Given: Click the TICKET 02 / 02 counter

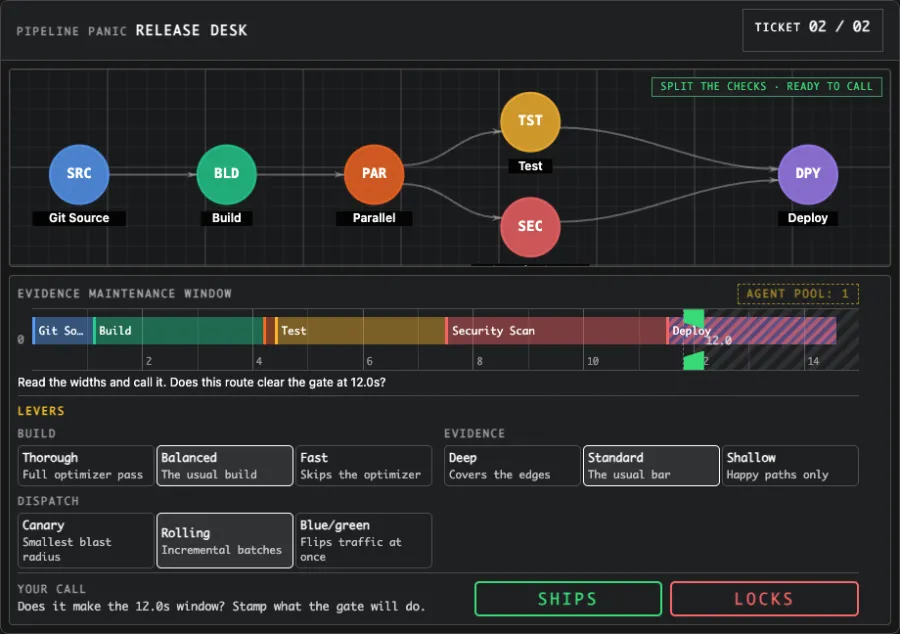Looking at the screenshot, I should point(812,30).
